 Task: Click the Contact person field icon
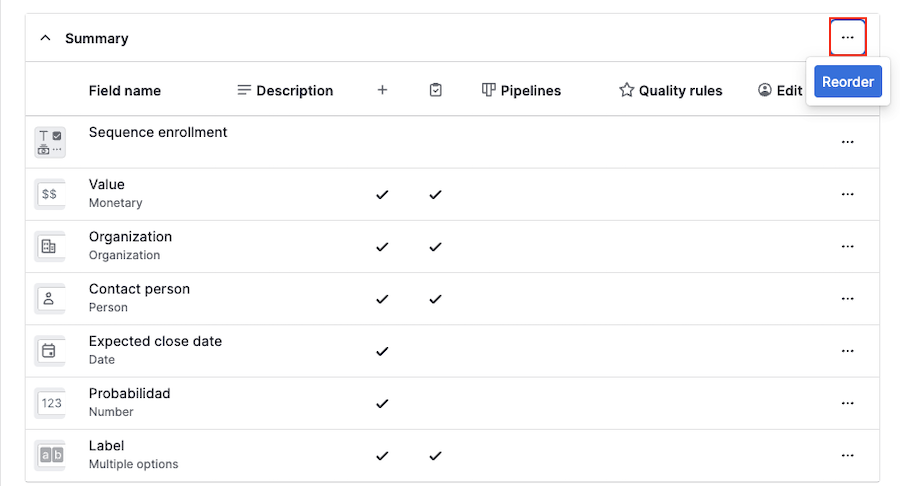(49, 298)
